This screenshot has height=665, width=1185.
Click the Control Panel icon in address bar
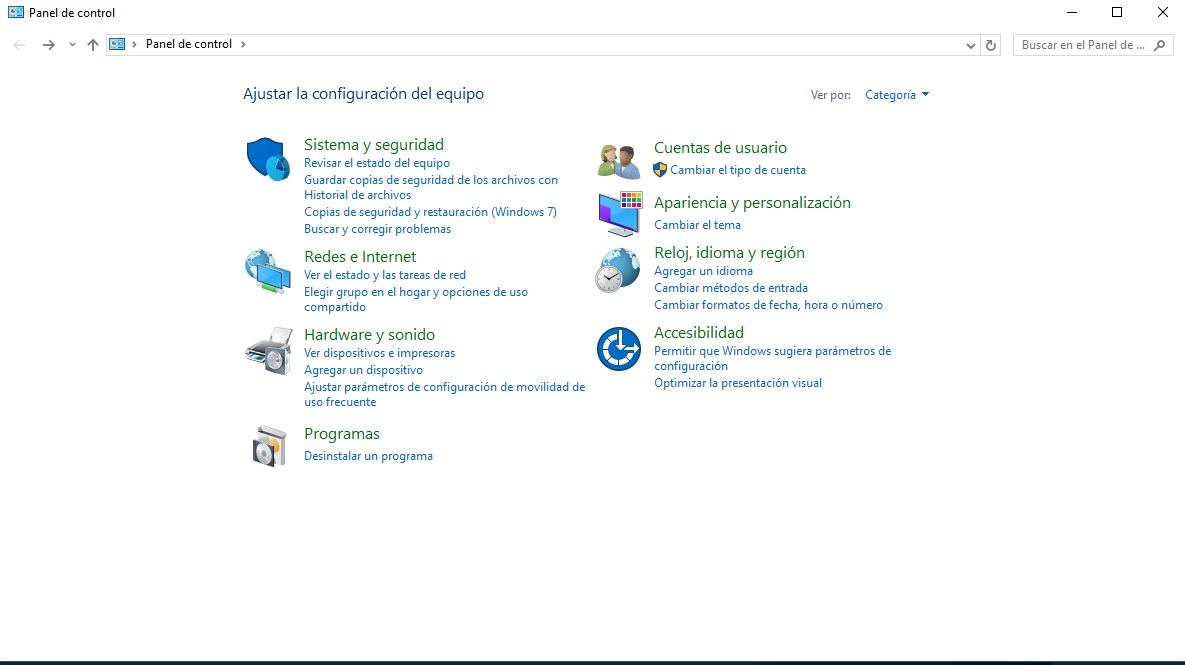point(117,45)
